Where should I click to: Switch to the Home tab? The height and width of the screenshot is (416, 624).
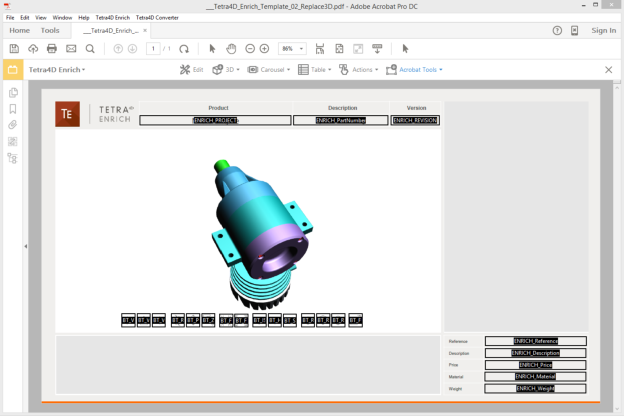tap(20, 30)
